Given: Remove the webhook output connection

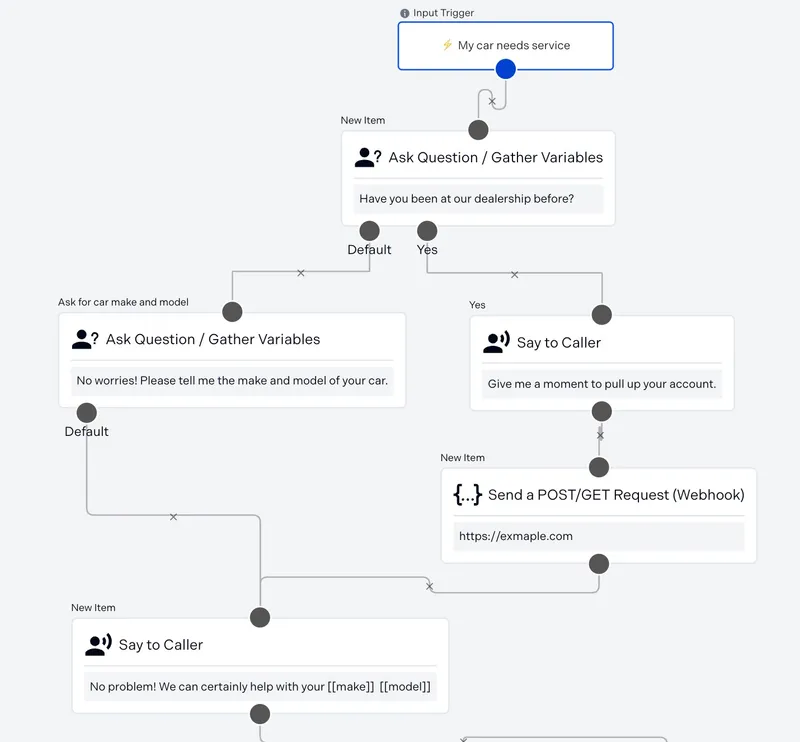Looking at the screenshot, I should click(x=430, y=587).
